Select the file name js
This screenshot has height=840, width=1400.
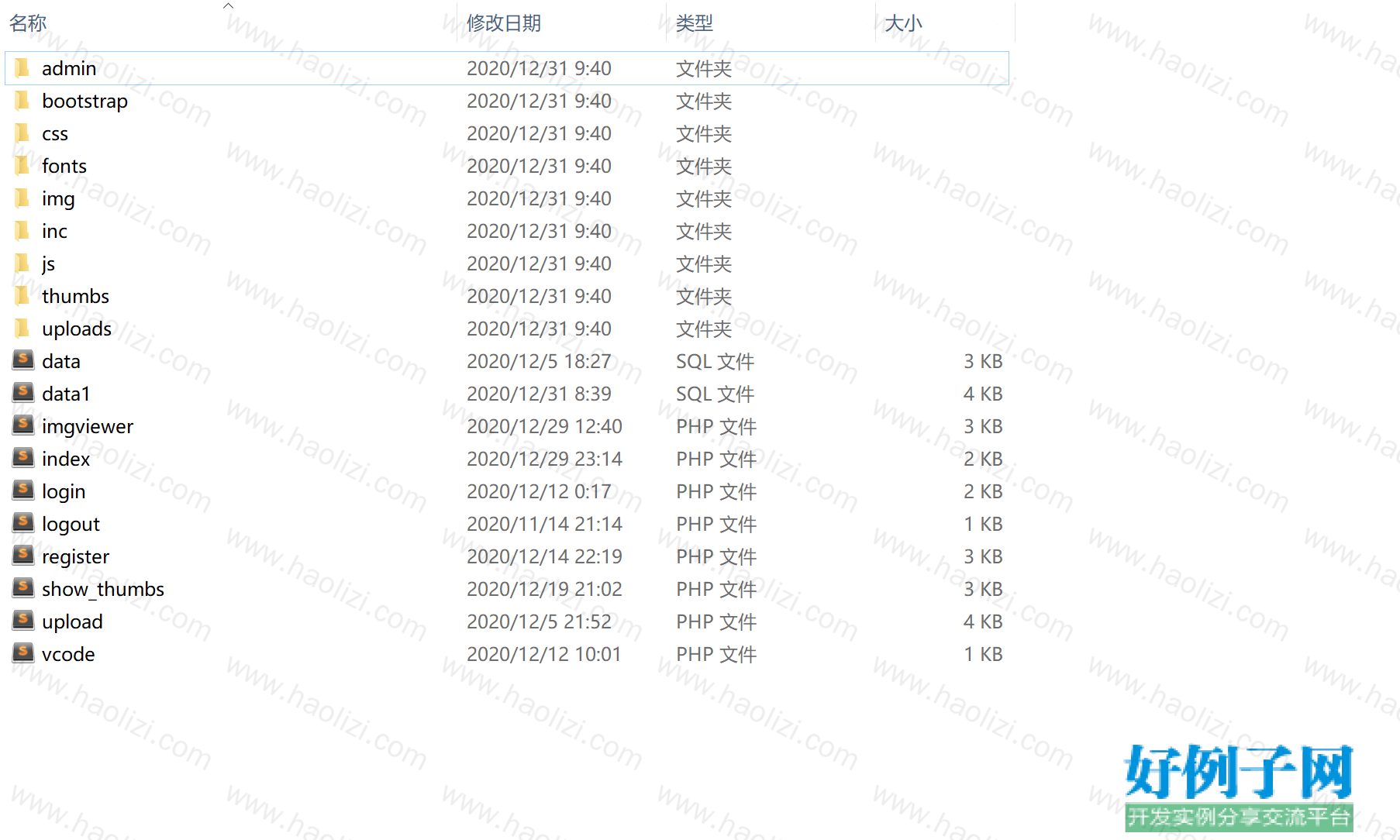48,264
